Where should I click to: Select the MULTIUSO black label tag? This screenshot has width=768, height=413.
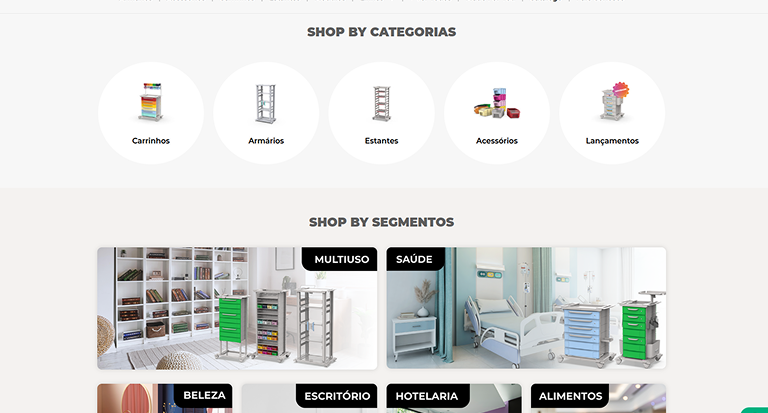click(340, 259)
